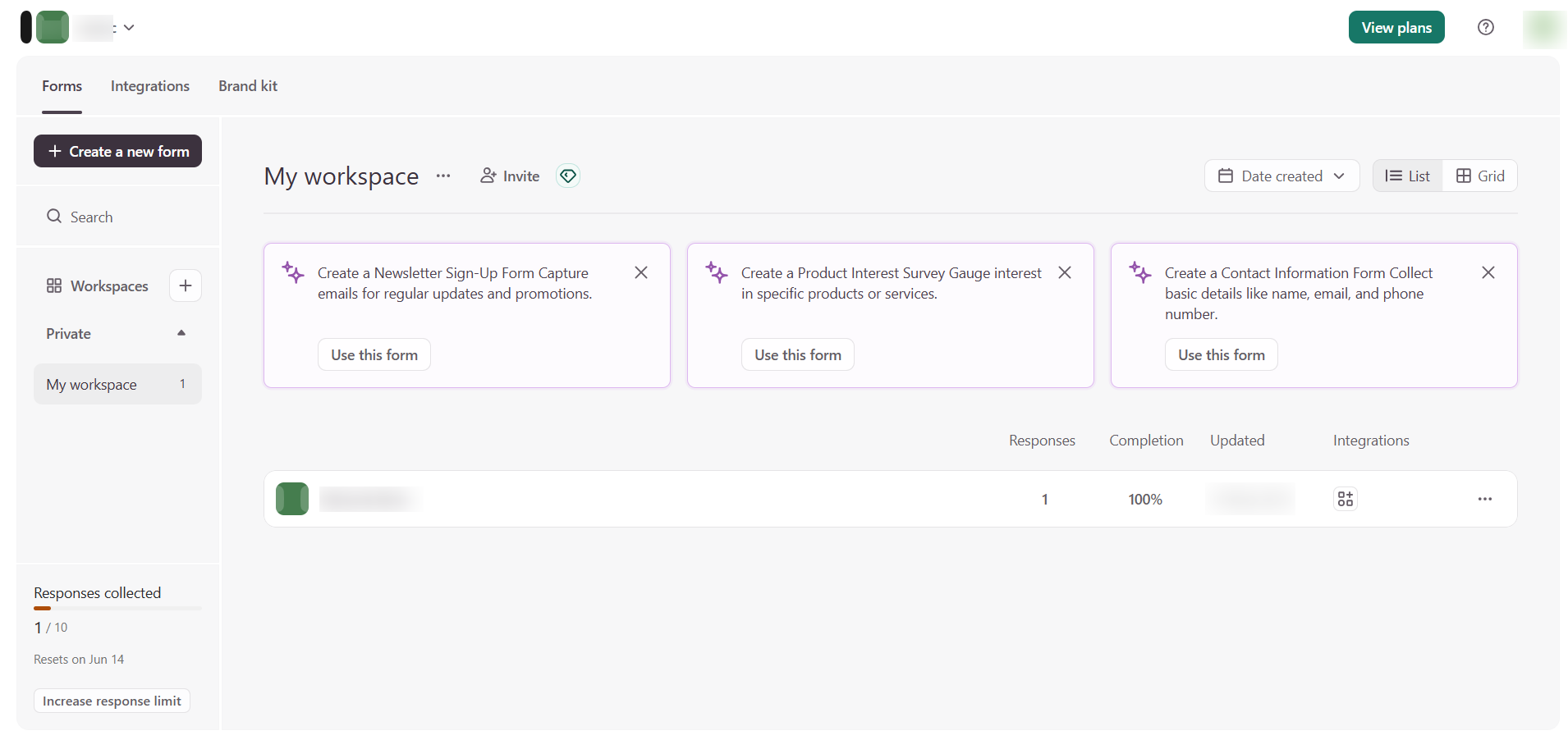This screenshot has width=1568, height=740.
Task: Dismiss the Newsletter Sign-Up suggestion card
Action: 641,272
